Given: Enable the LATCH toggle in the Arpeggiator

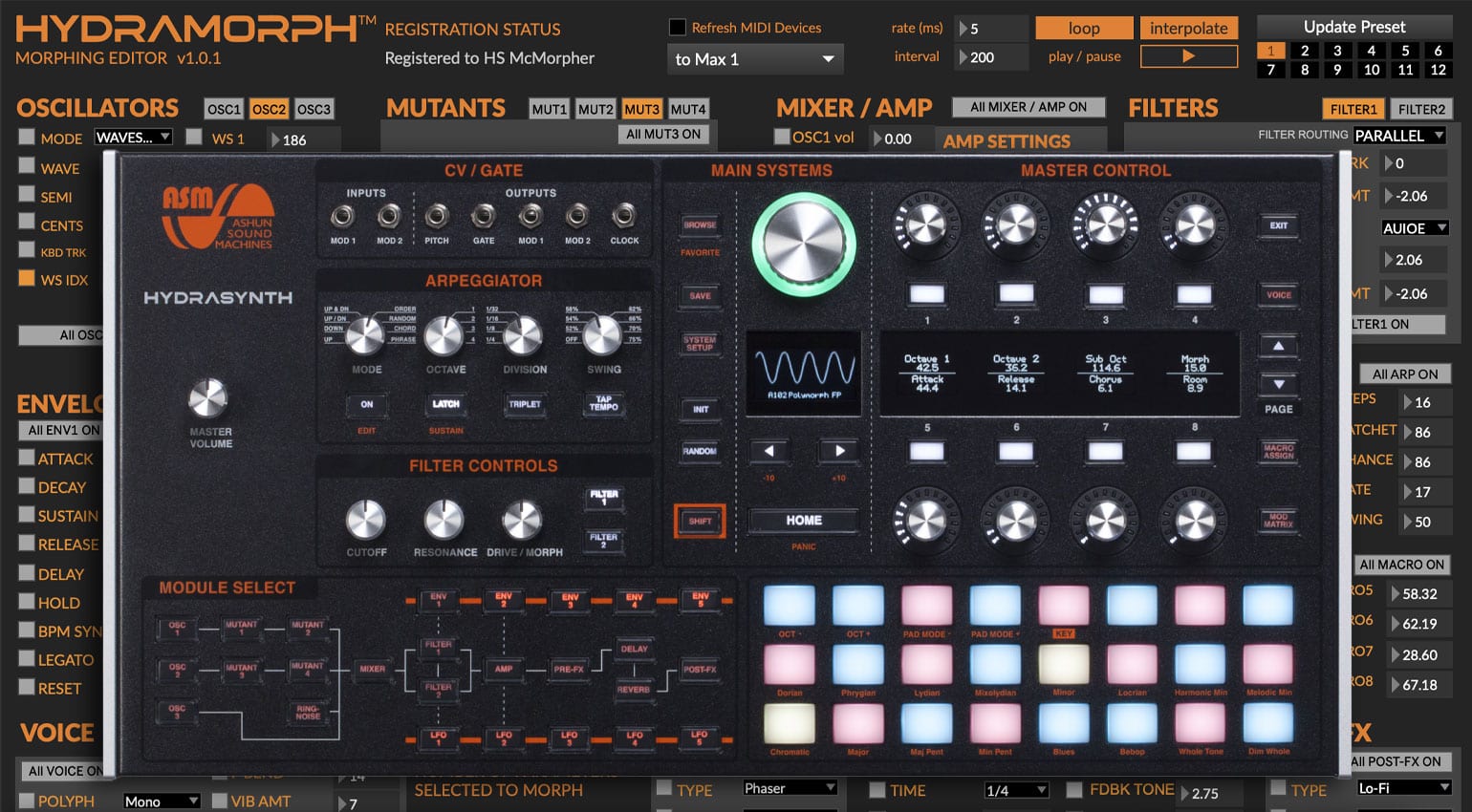Looking at the screenshot, I should [445, 405].
